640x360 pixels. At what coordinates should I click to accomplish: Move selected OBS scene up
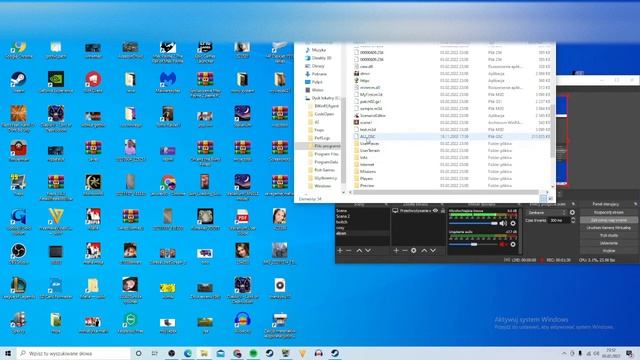point(359,250)
